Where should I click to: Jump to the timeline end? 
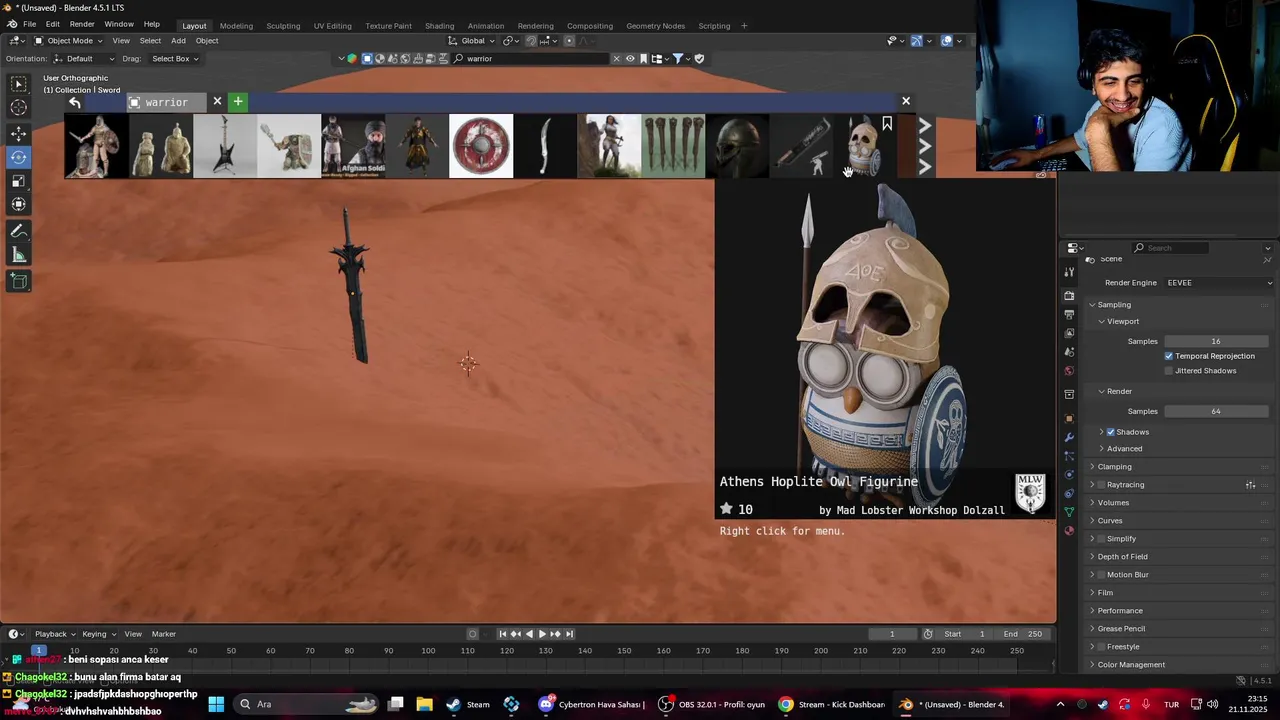pos(570,634)
